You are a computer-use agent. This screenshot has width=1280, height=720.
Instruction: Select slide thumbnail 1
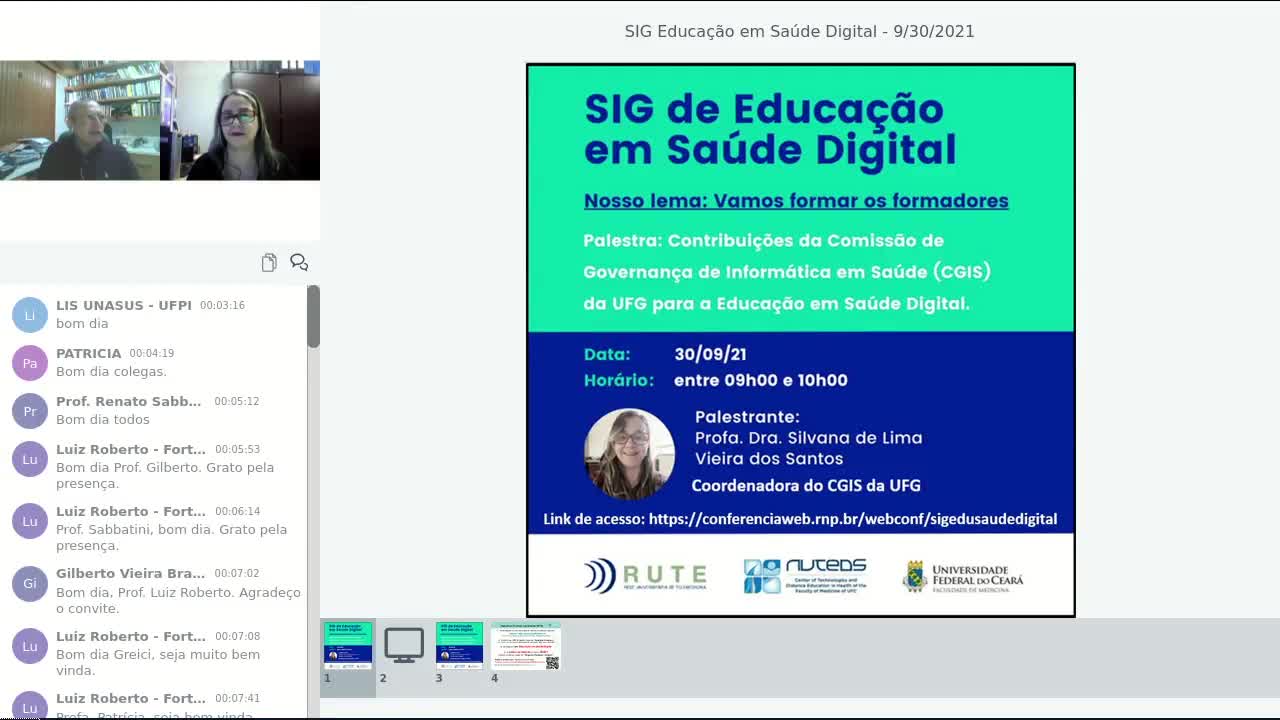coord(348,646)
